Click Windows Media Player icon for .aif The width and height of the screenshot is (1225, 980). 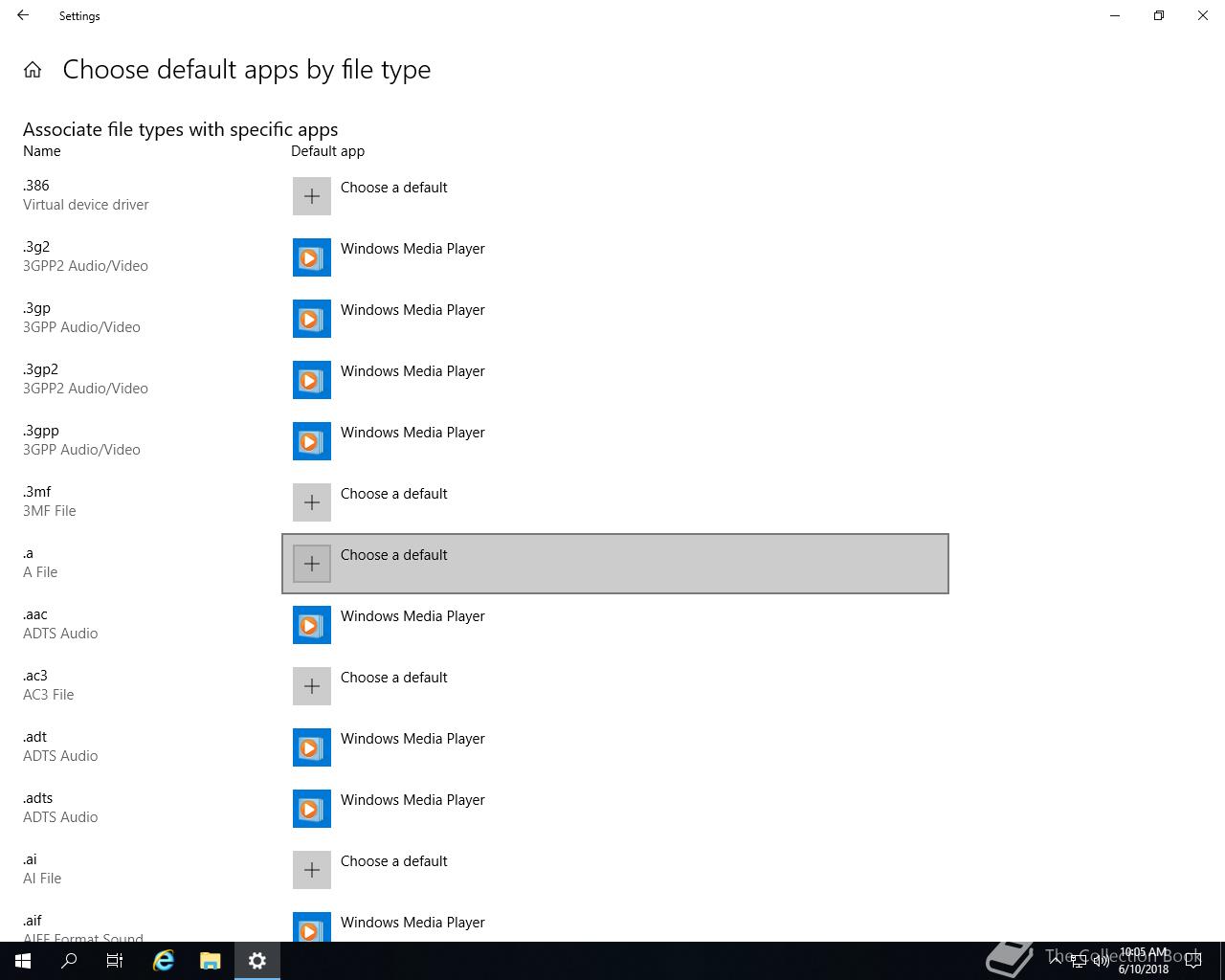point(312,926)
